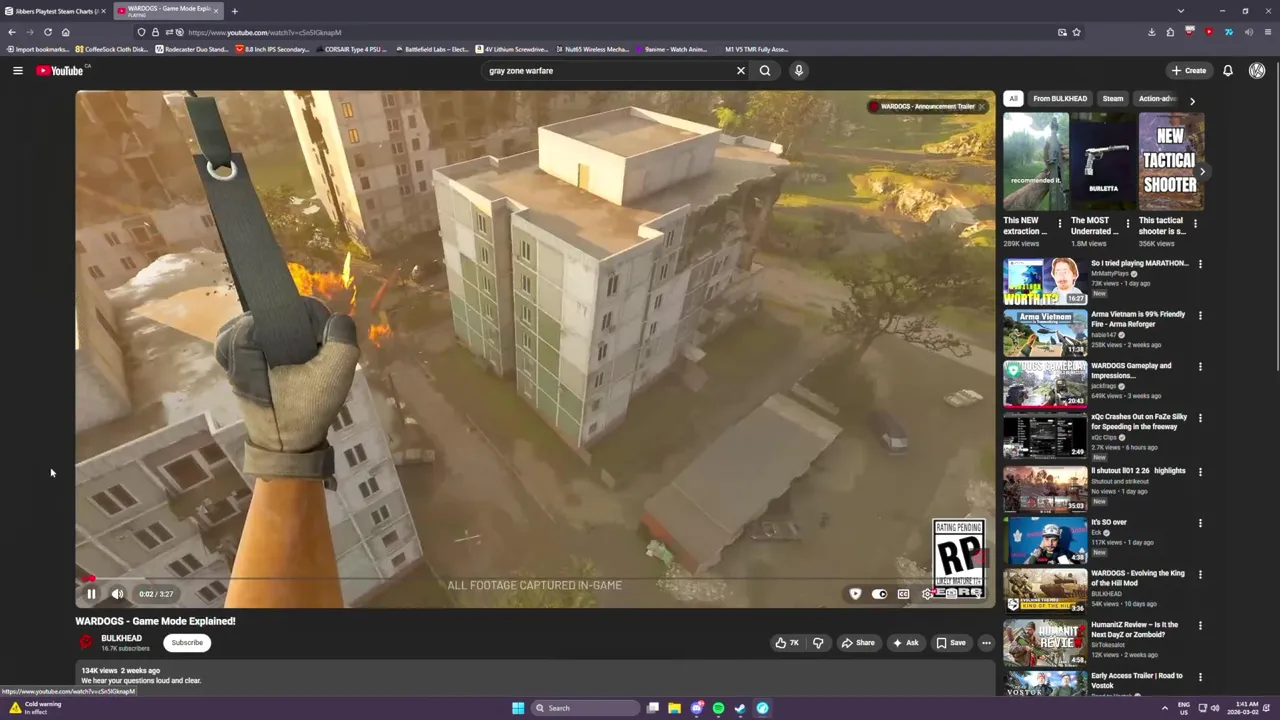Select the All filter chip
The image size is (1280, 720).
[x=1013, y=99]
